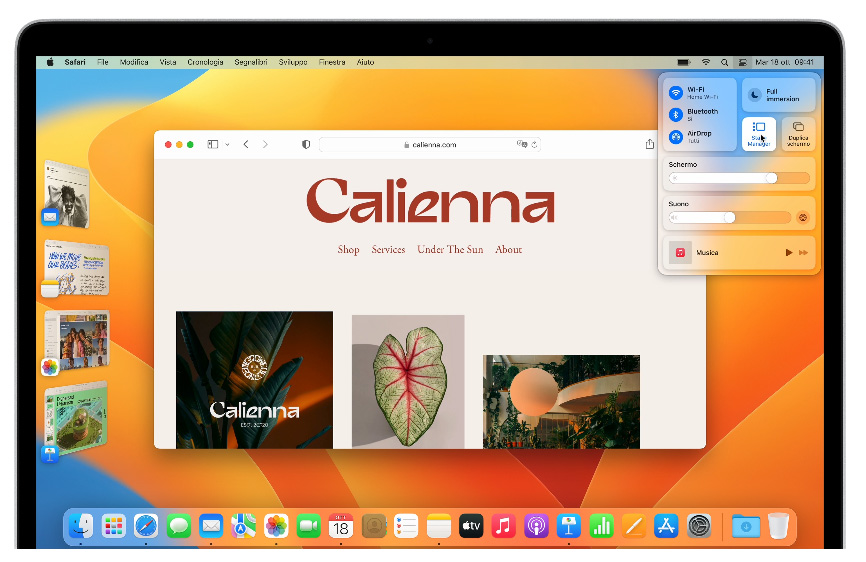Image resolution: width=866 pixels, height=562 pixels.
Task: Open the Segnalibri menu
Action: [251, 62]
